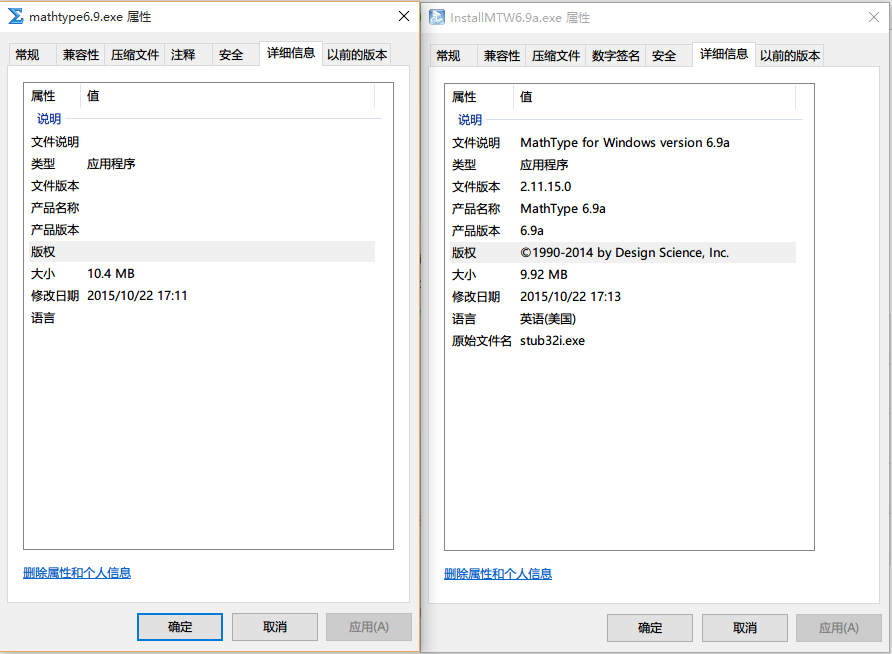This screenshot has height=654, width=892.
Task: Click the original filename value stub32i.exe
Action: [552, 341]
